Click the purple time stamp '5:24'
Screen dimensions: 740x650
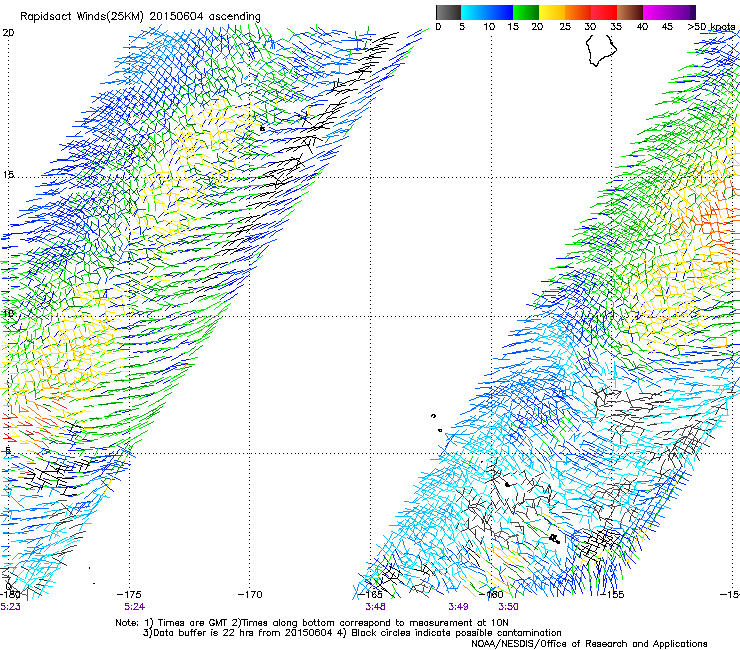(x=135, y=607)
